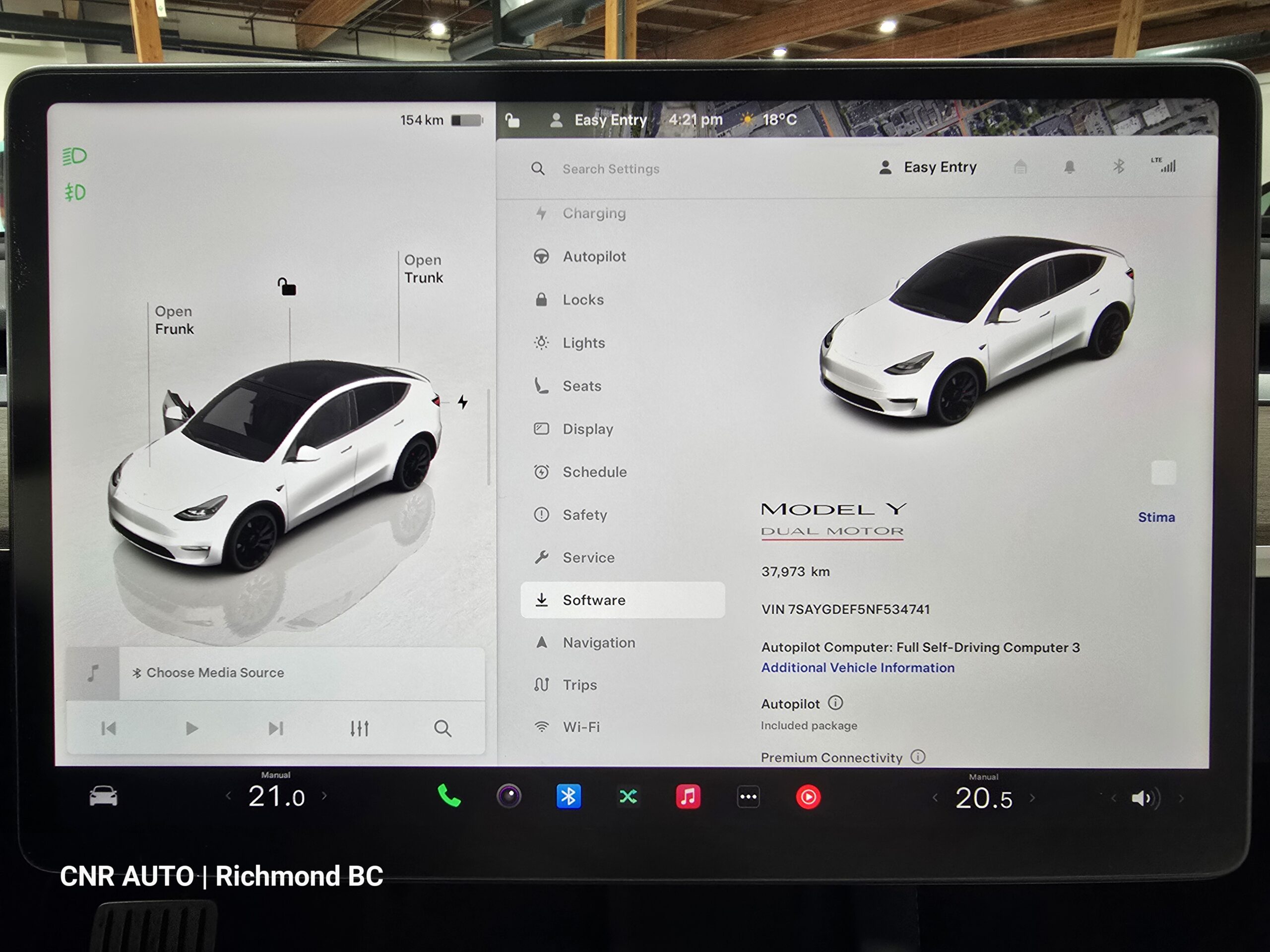The image size is (1270, 952).
Task: Open the Navigation settings menu
Action: [x=598, y=643]
